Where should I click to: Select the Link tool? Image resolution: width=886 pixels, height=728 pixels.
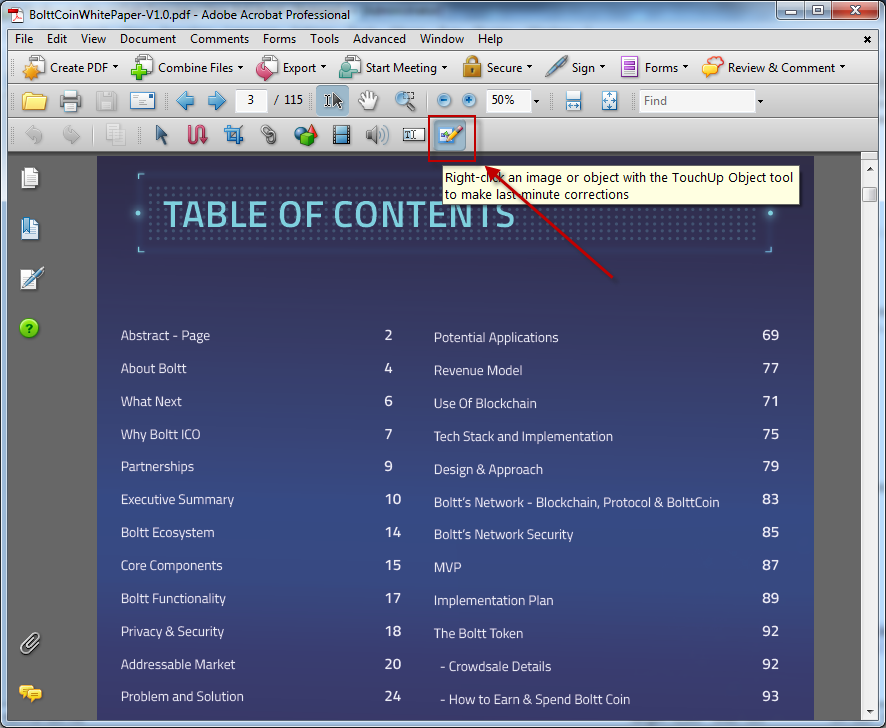269,135
